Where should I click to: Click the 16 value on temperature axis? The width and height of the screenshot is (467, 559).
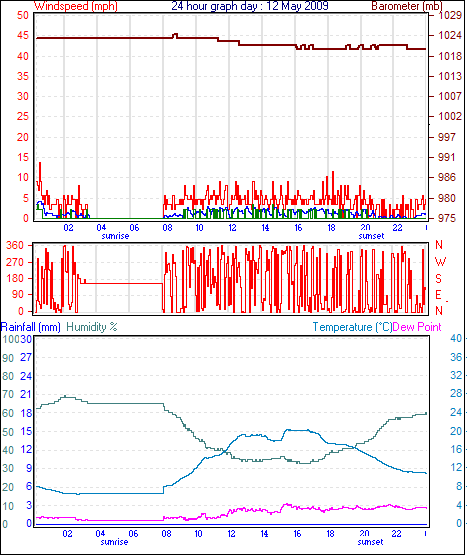(x=456, y=449)
